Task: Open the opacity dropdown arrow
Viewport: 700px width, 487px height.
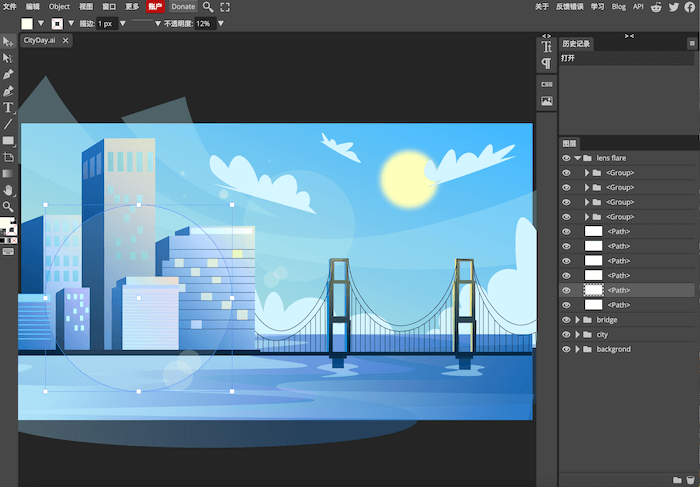Action: 220,23
